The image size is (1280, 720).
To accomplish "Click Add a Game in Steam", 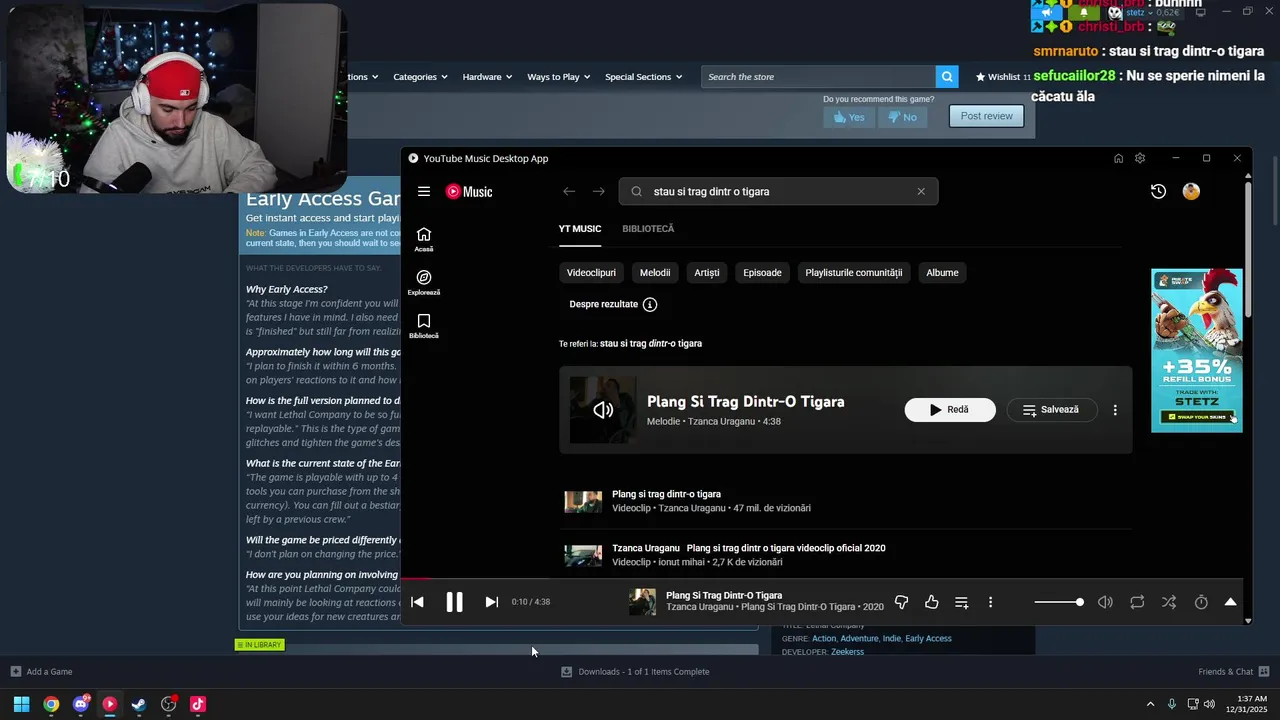I will click(41, 672).
